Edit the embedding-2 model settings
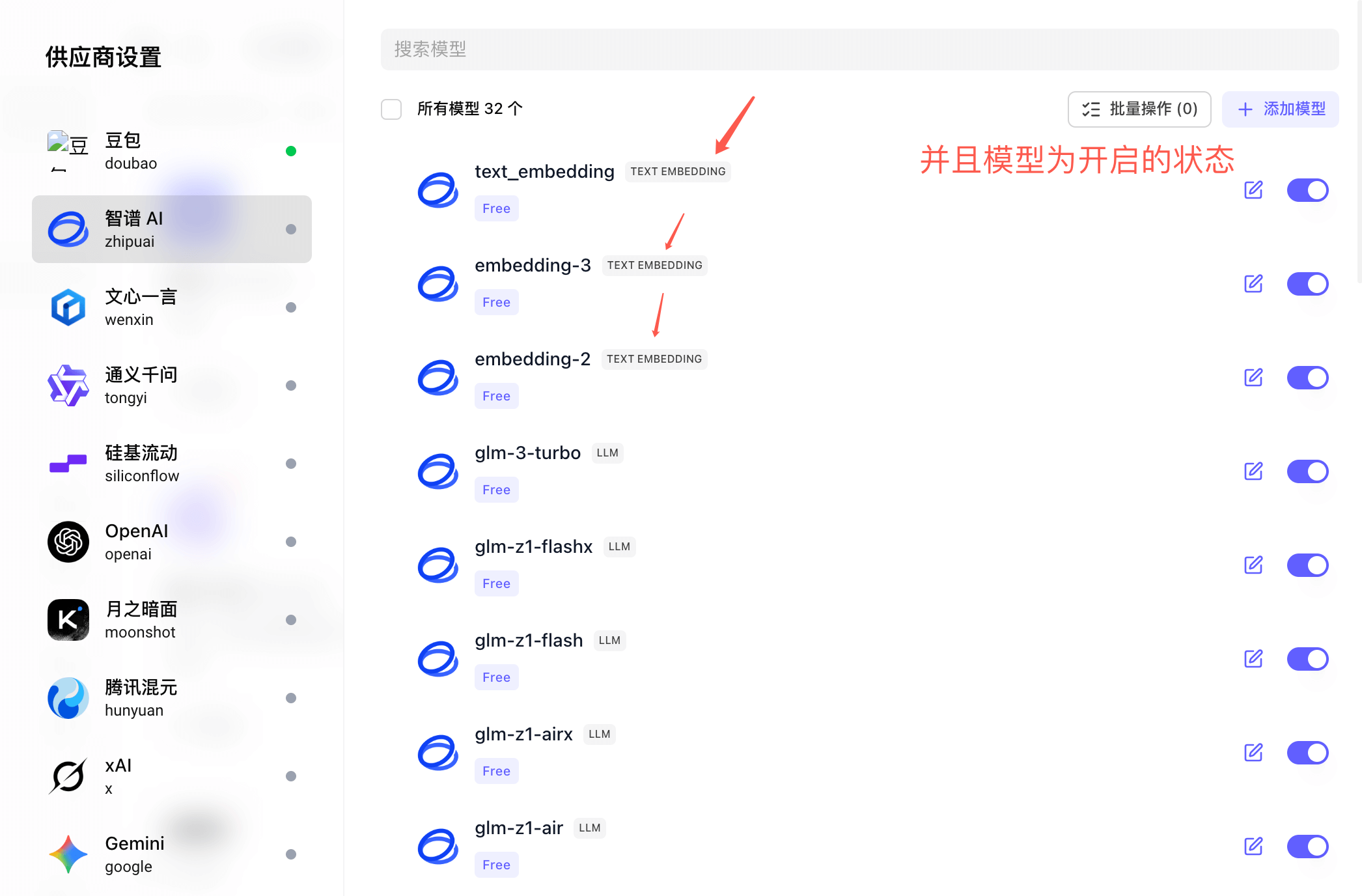Viewport: 1362px width, 896px height. pos(1253,377)
